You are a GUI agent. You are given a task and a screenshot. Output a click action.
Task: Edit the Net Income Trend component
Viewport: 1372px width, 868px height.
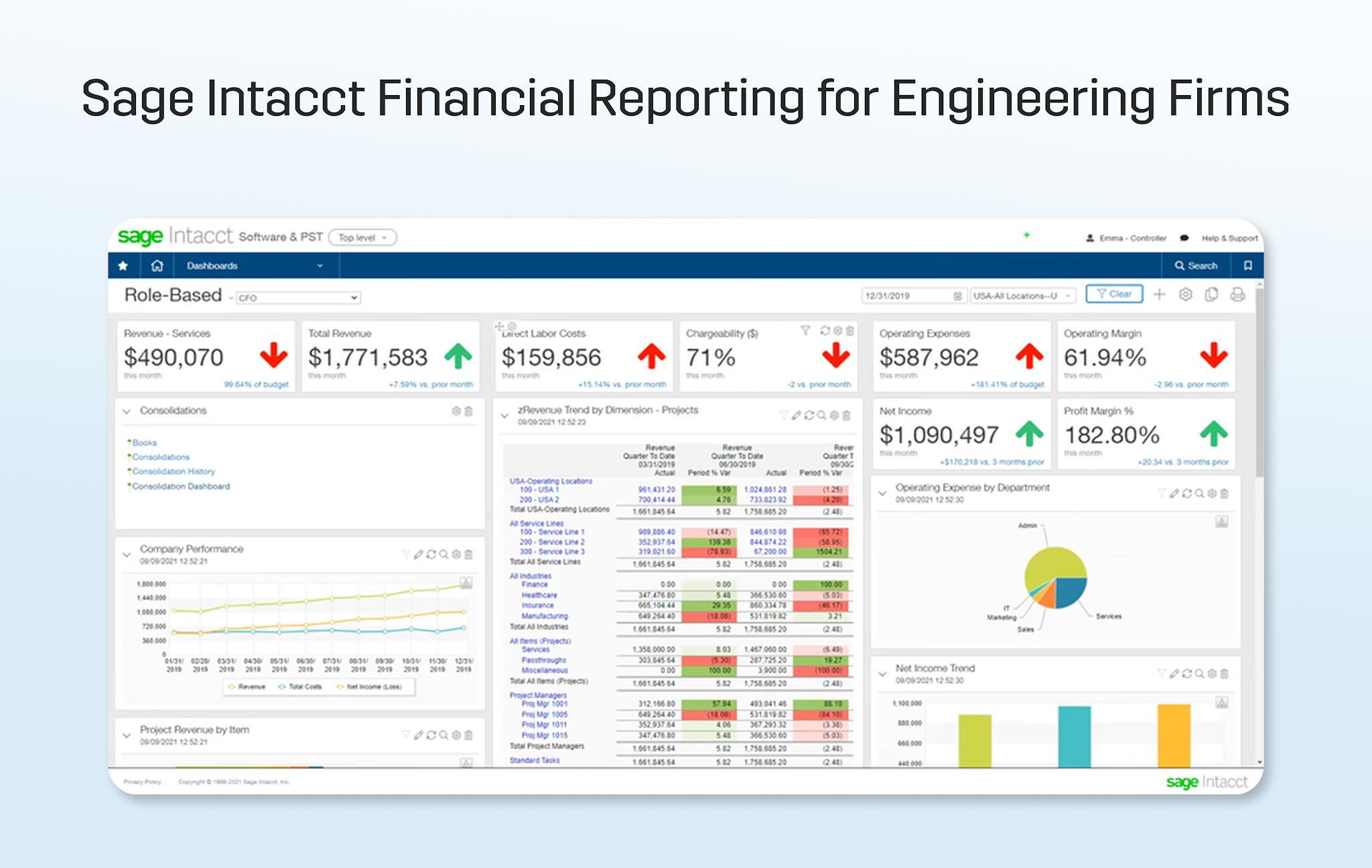coord(1174,674)
